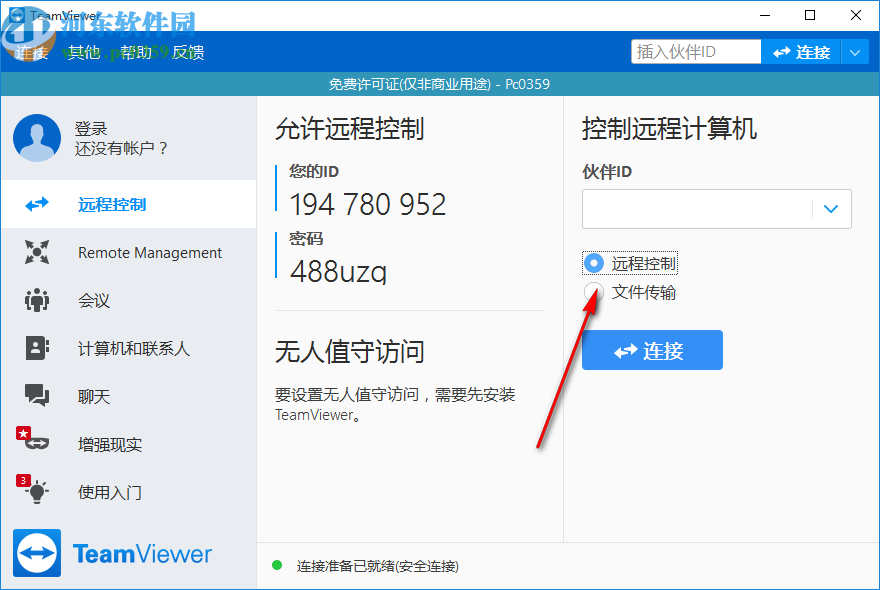
Task: Open the 聊天 panel
Action: tap(93, 396)
